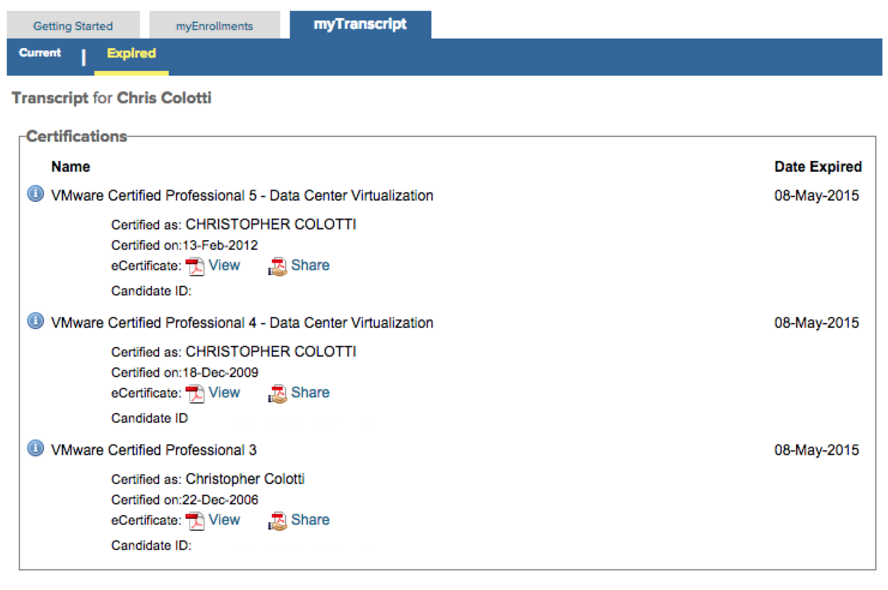The height and width of the screenshot is (590, 888).
Task: Click Share link for VCP 5 certificate
Action: tap(310, 265)
